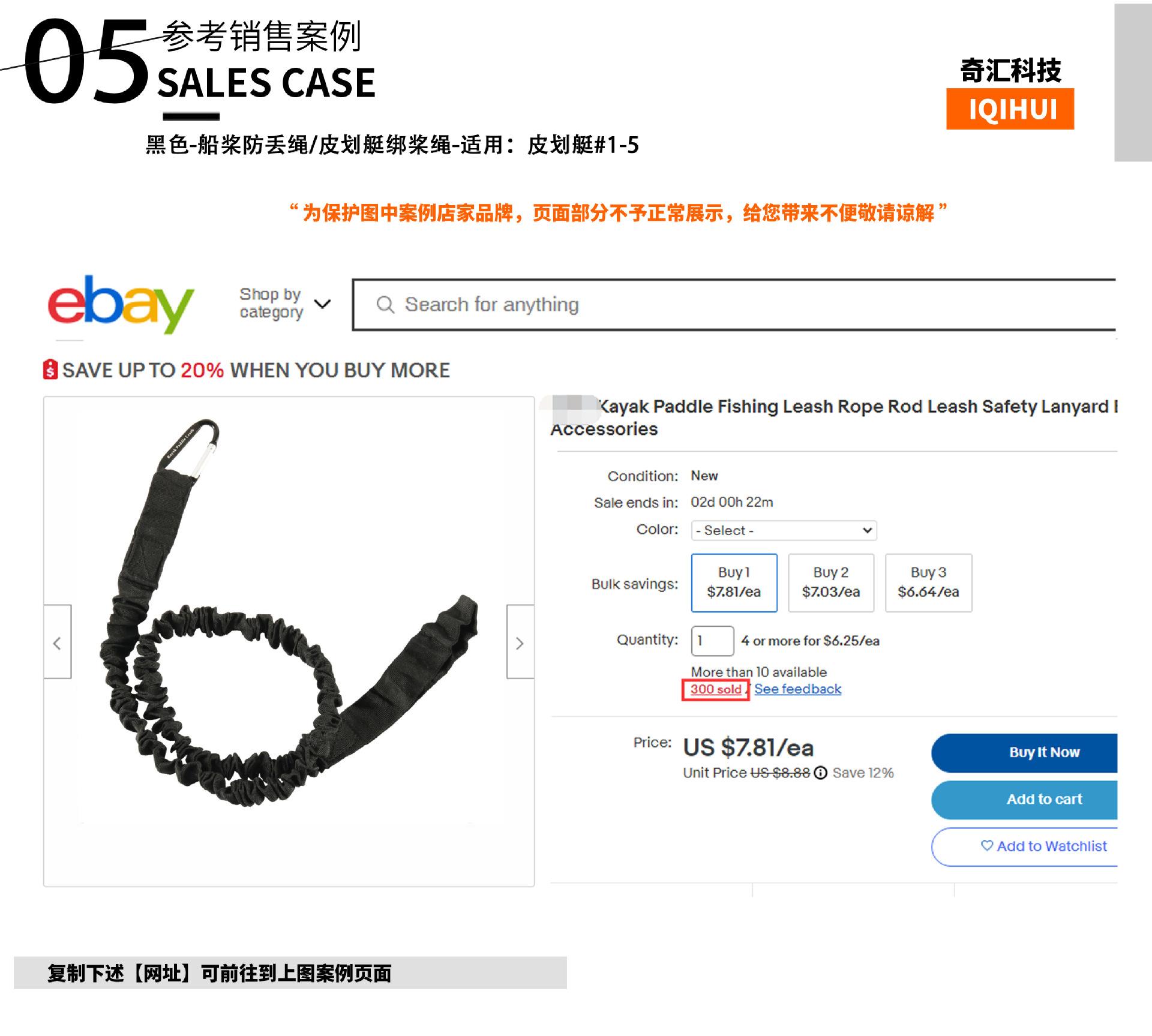Open the See feedback link
The image size is (1152, 1036).
pyautogui.click(x=797, y=689)
